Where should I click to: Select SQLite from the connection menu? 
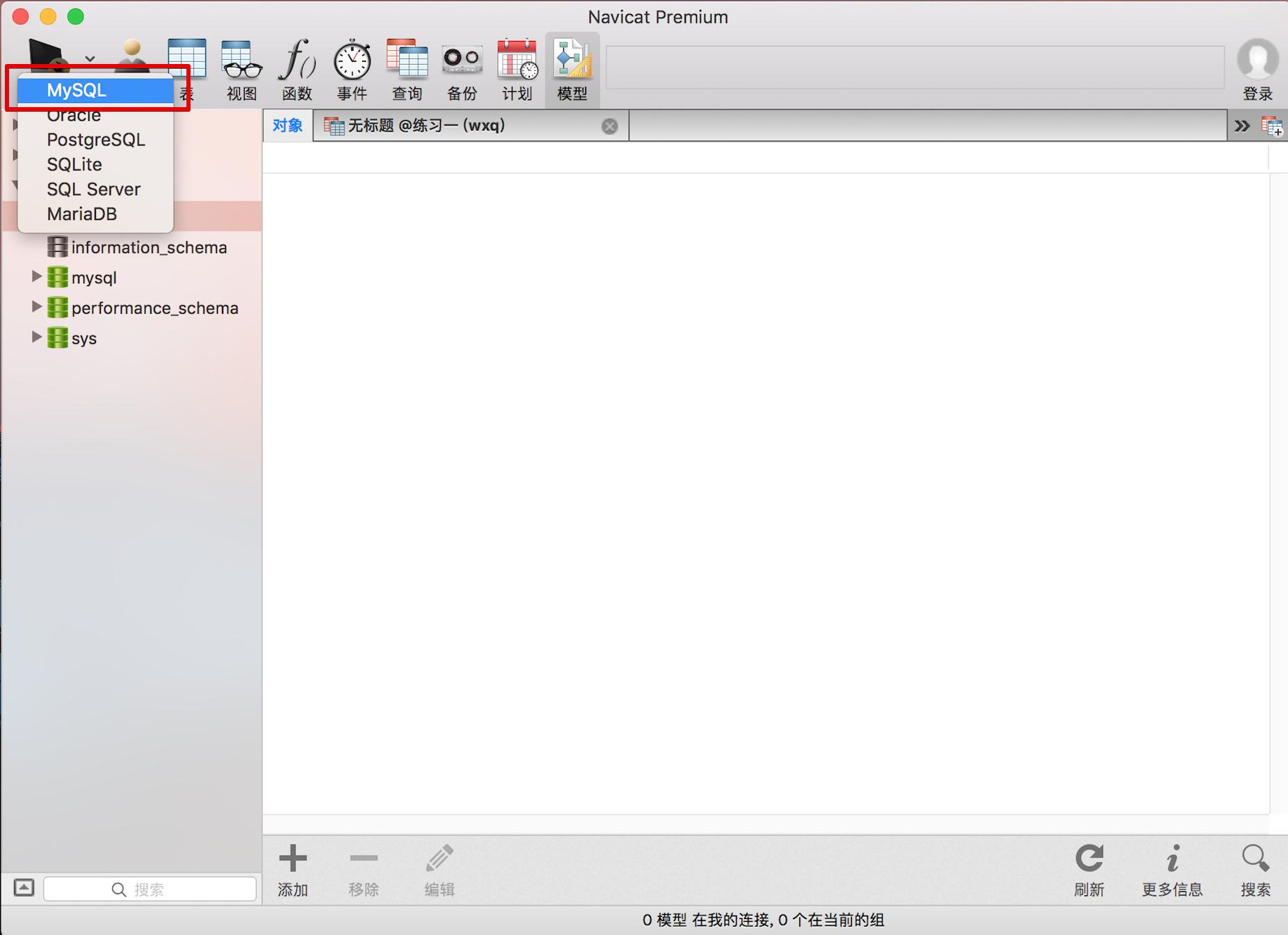(x=96, y=165)
